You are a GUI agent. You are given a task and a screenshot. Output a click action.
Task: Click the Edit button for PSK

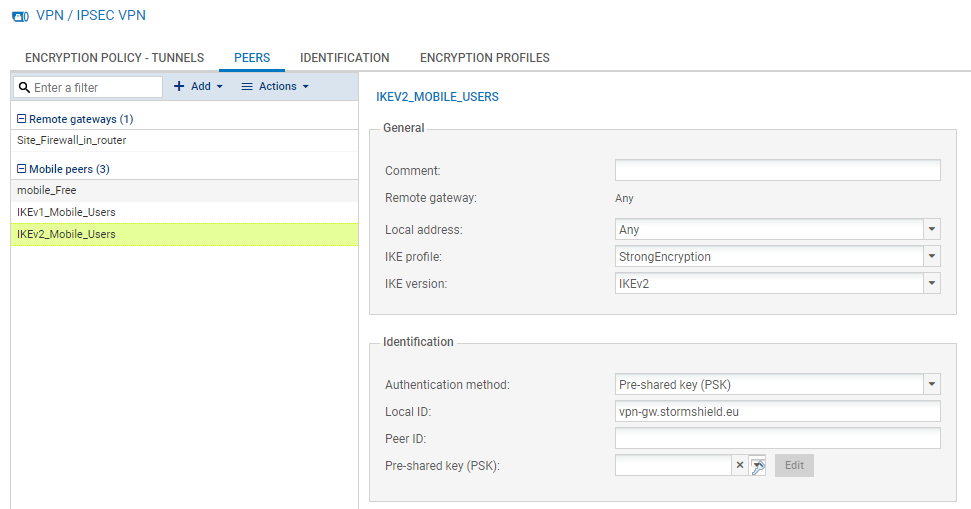pyautogui.click(x=794, y=465)
